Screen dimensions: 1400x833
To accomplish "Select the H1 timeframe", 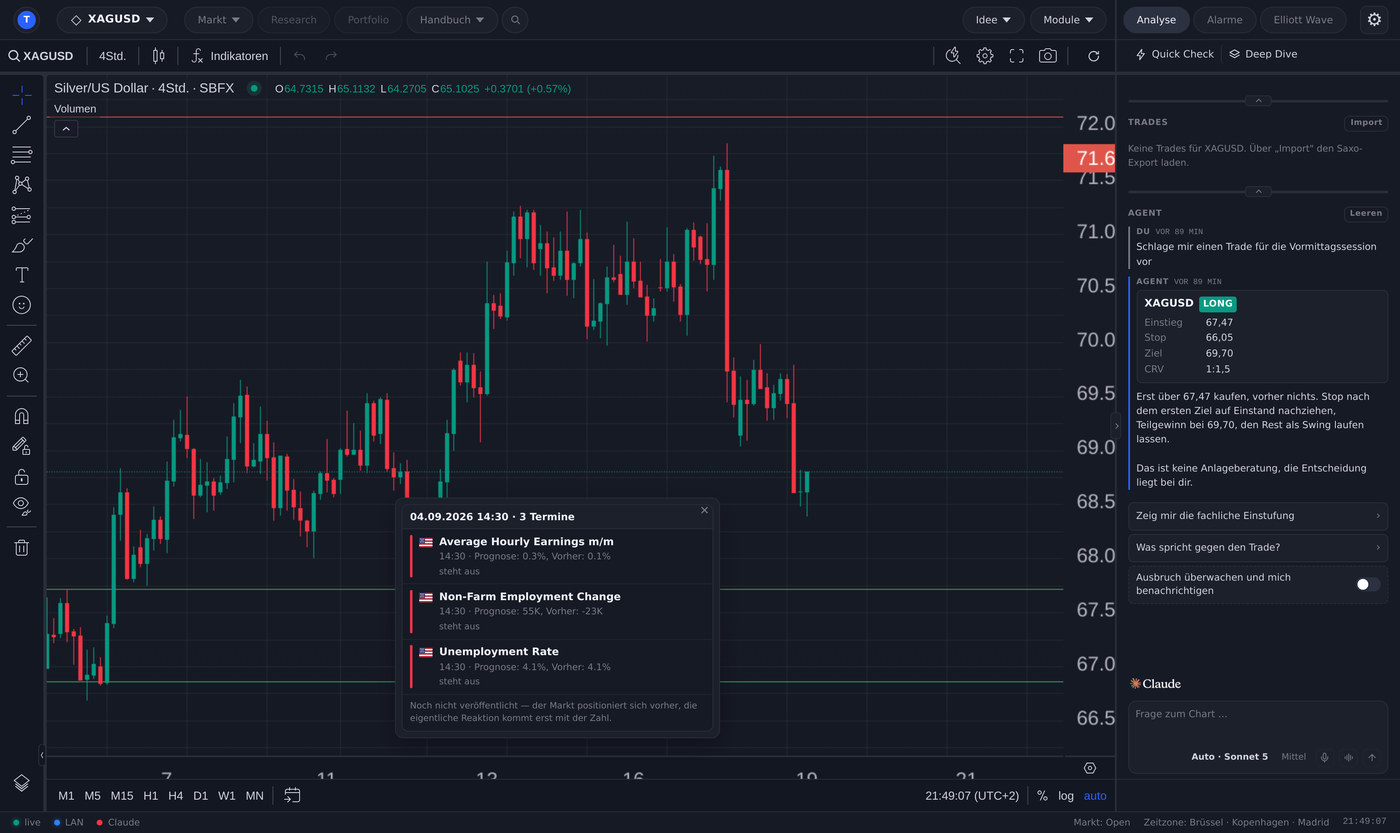I will coord(151,796).
